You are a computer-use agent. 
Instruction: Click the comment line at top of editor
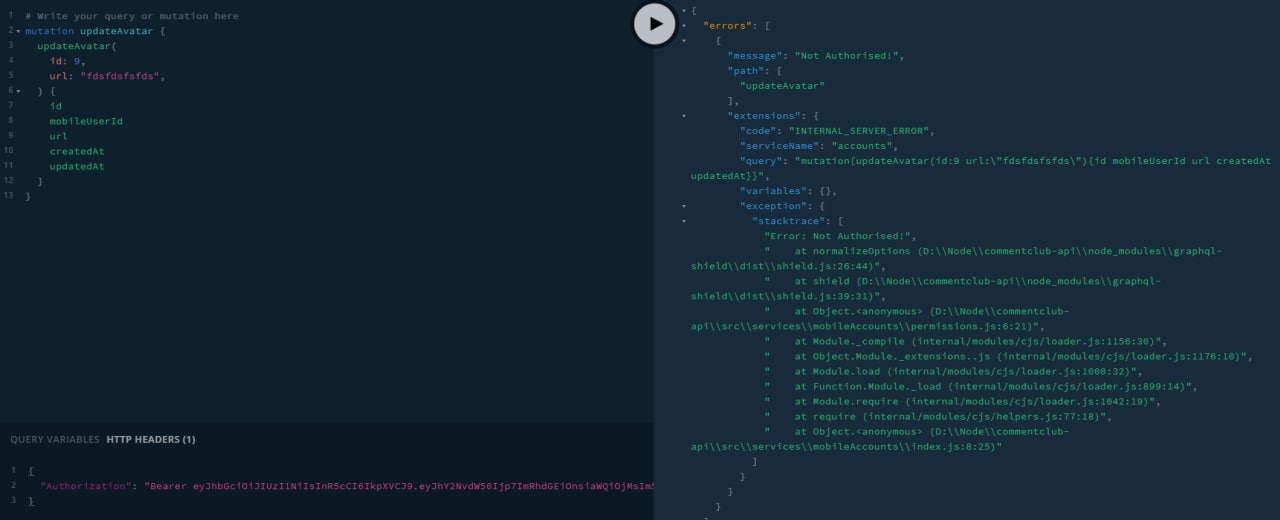click(132, 16)
